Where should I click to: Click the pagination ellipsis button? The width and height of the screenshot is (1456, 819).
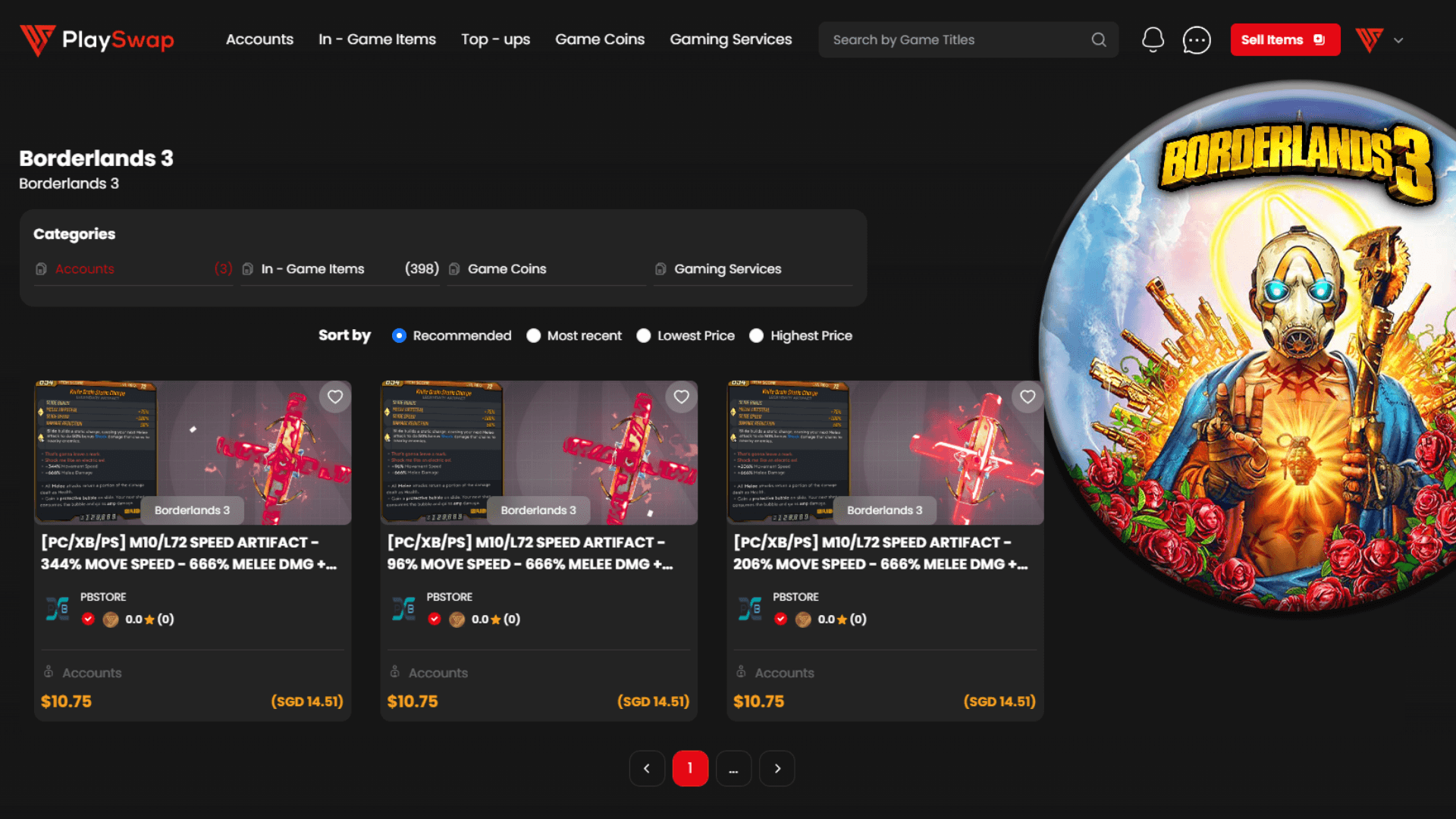(x=733, y=768)
